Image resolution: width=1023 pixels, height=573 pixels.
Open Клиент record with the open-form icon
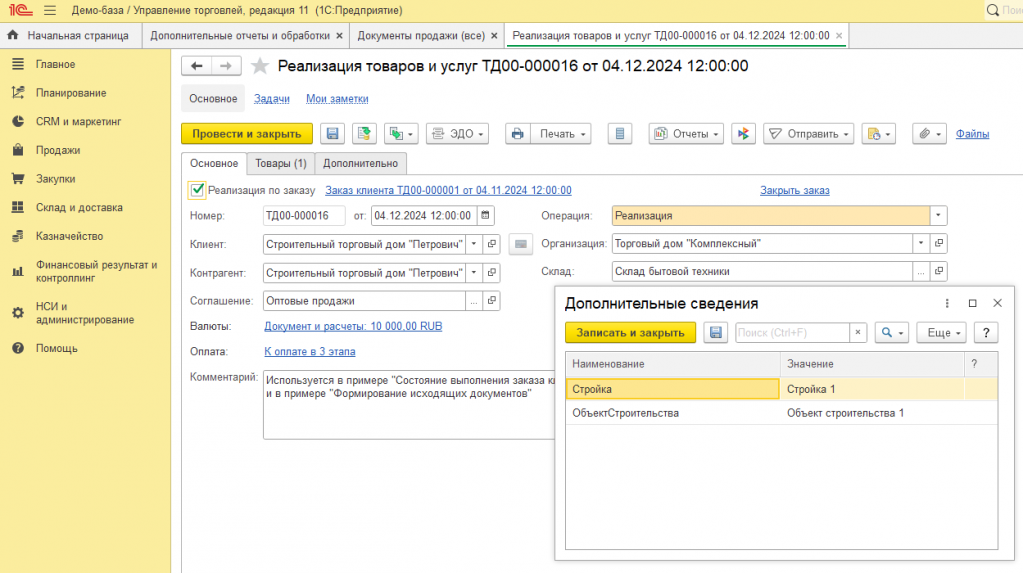(492, 244)
